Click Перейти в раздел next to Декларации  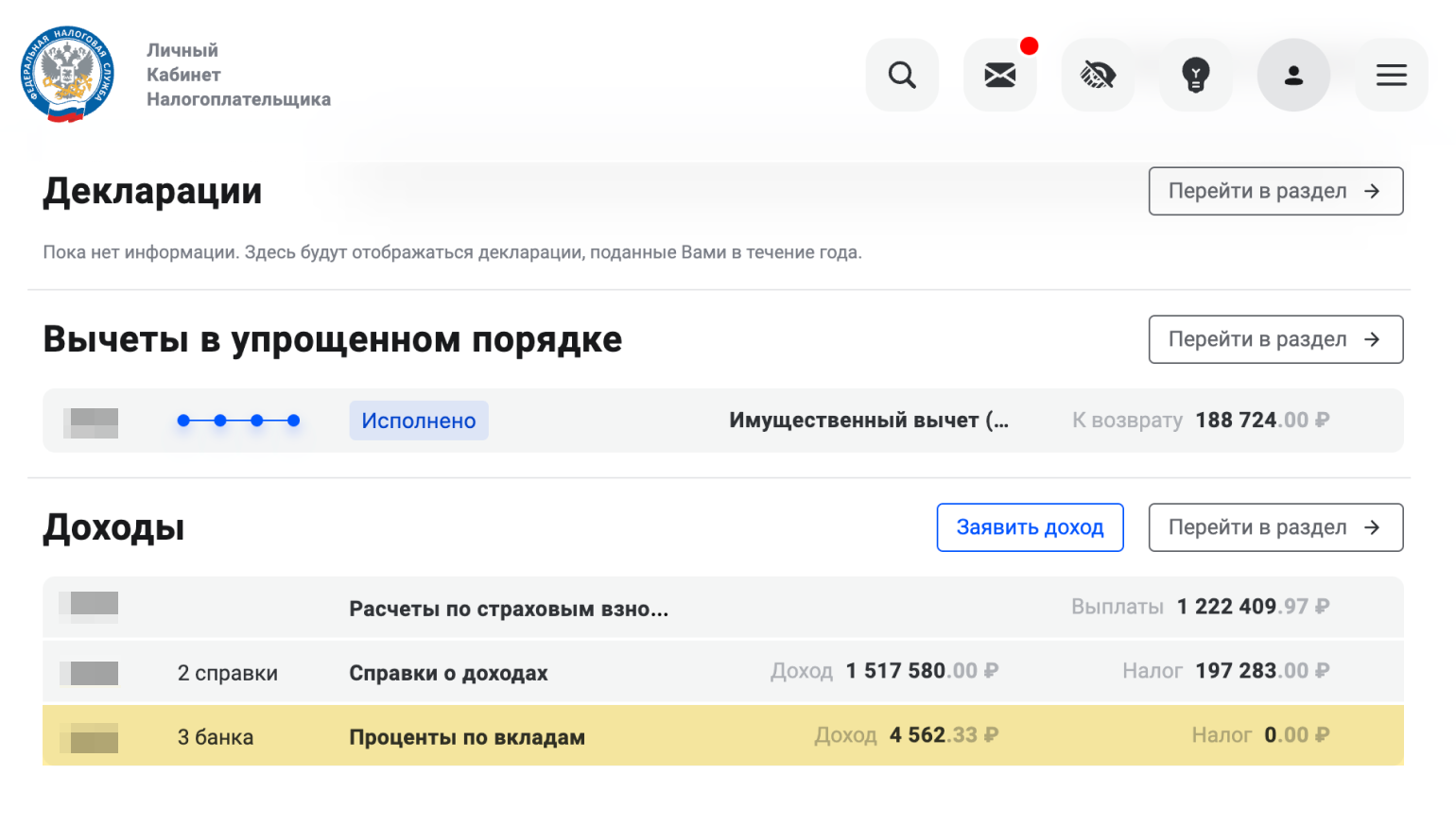(1275, 191)
